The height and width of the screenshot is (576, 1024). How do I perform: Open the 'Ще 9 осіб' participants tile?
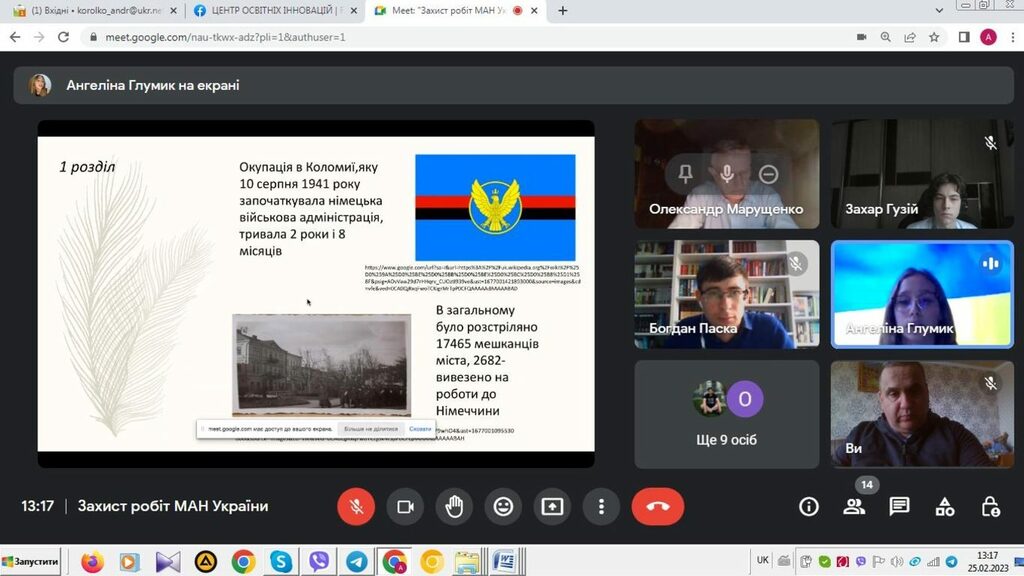pyautogui.click(x=726, y=414)
